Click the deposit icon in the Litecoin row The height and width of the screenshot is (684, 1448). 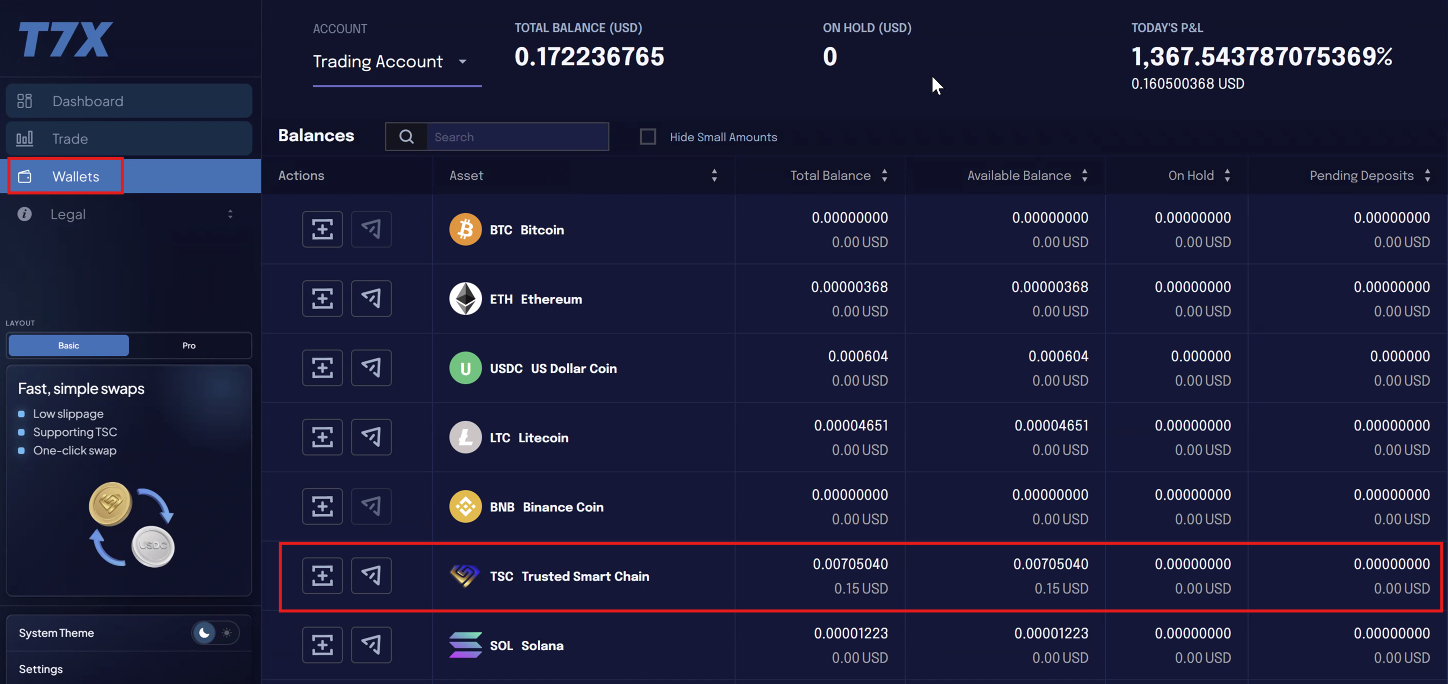click(322, 437)
